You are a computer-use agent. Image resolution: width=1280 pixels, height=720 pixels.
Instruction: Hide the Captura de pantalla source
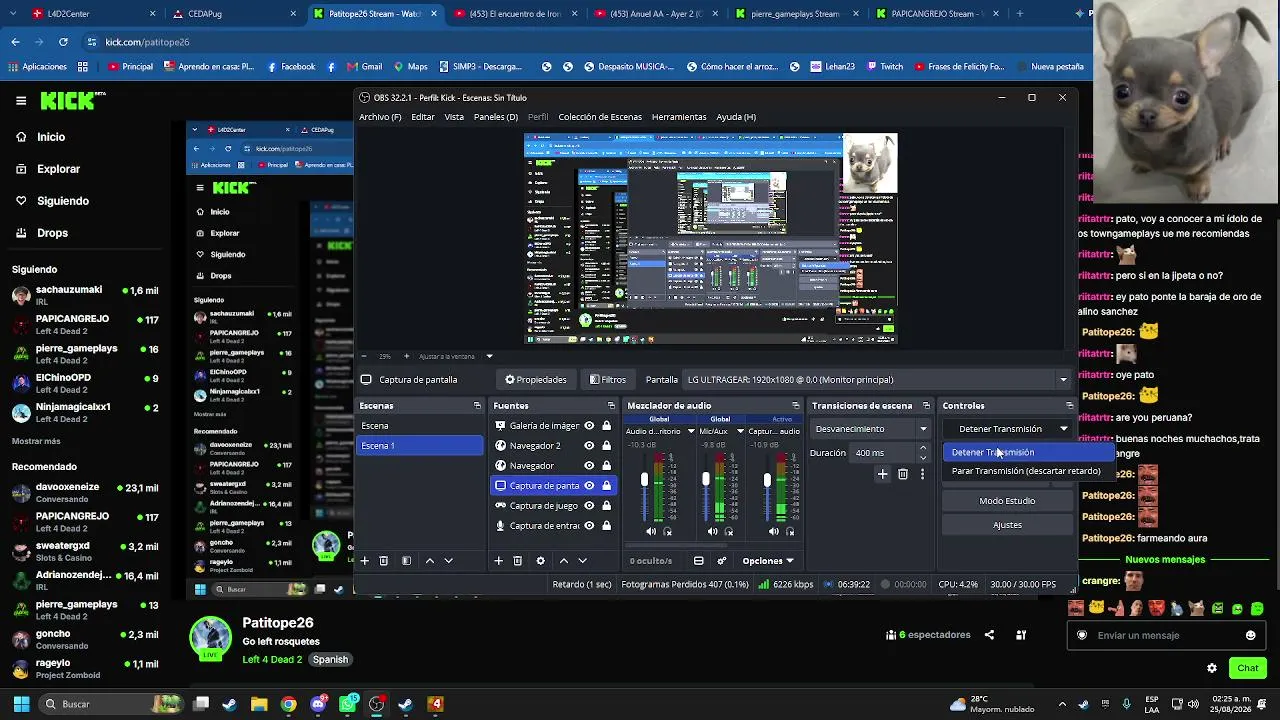[x=589, y=486]
